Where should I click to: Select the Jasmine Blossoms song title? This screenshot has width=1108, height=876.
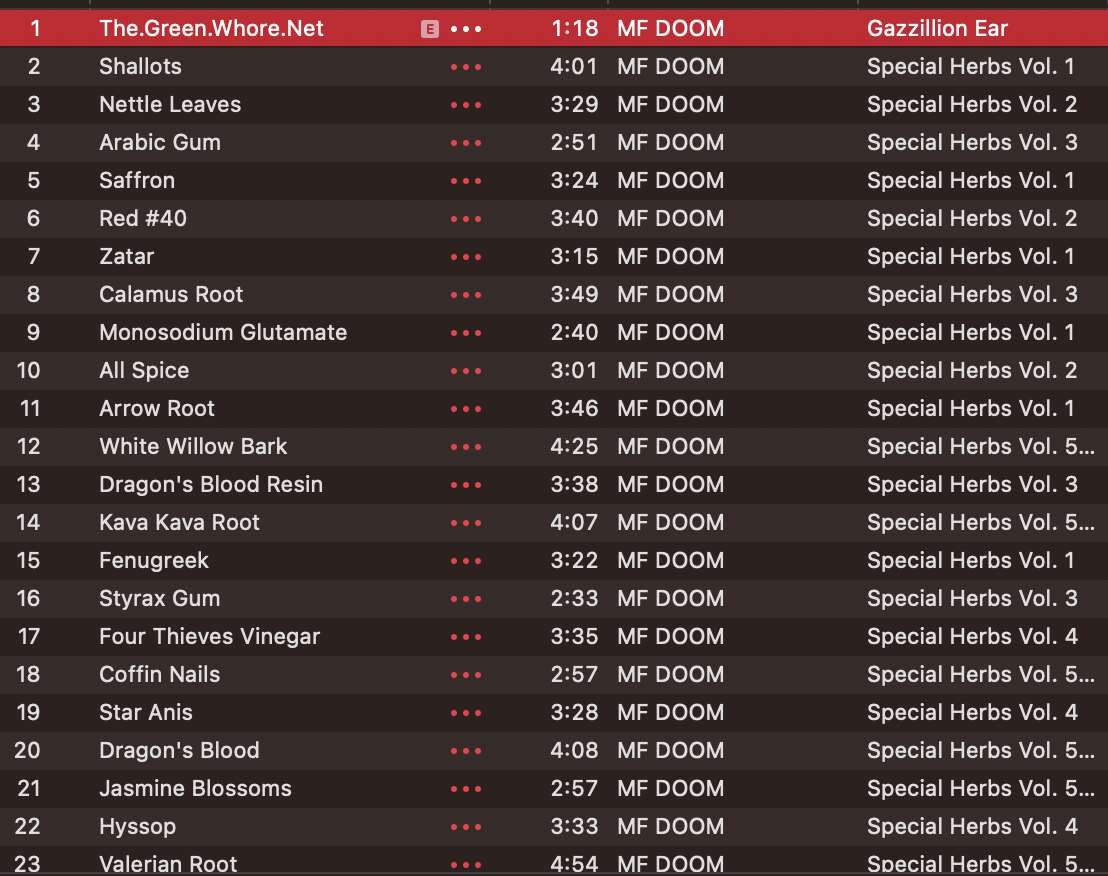195,788
